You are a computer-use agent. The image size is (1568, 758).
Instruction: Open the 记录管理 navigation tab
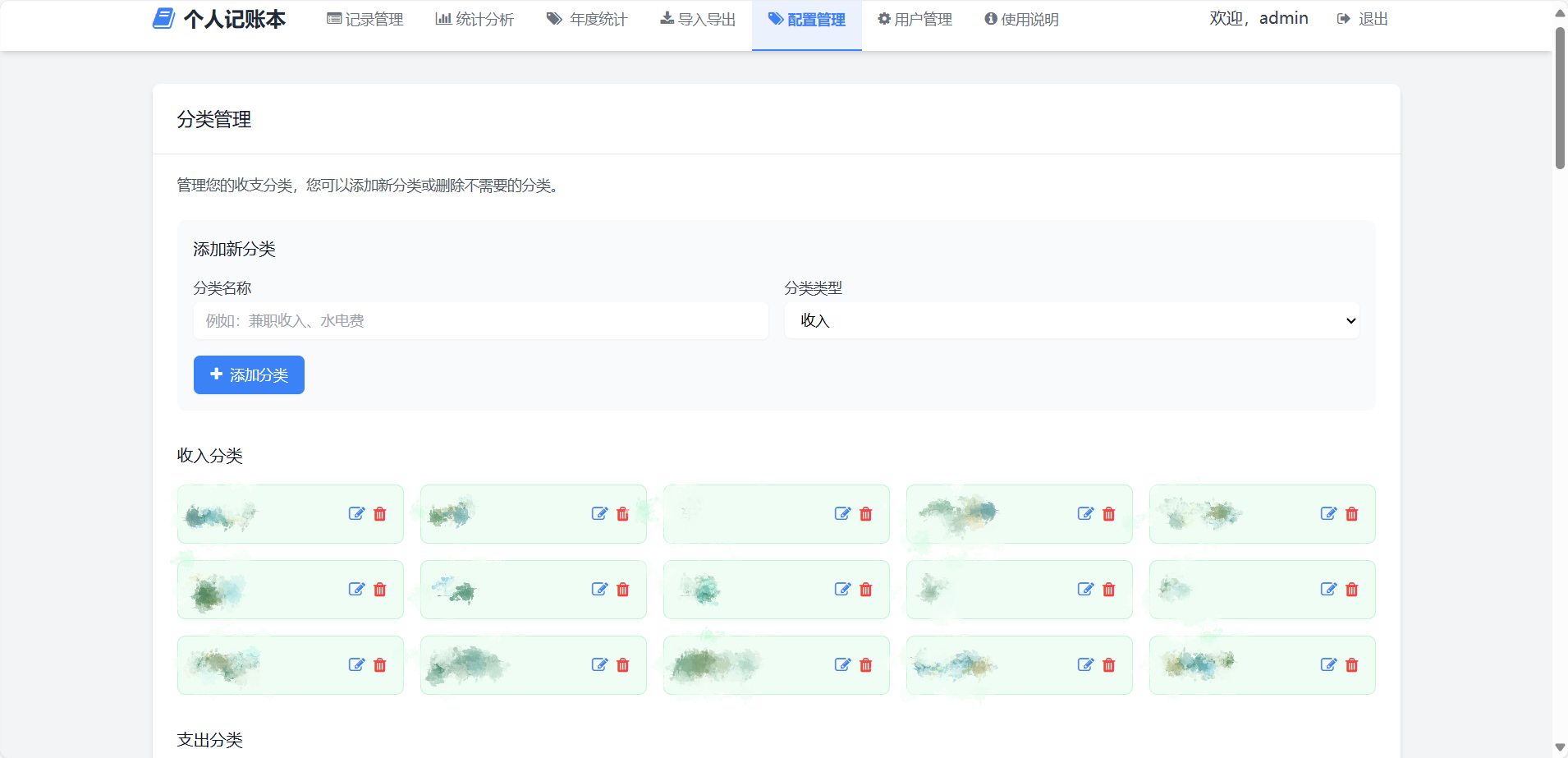click(x=365, y=20)
